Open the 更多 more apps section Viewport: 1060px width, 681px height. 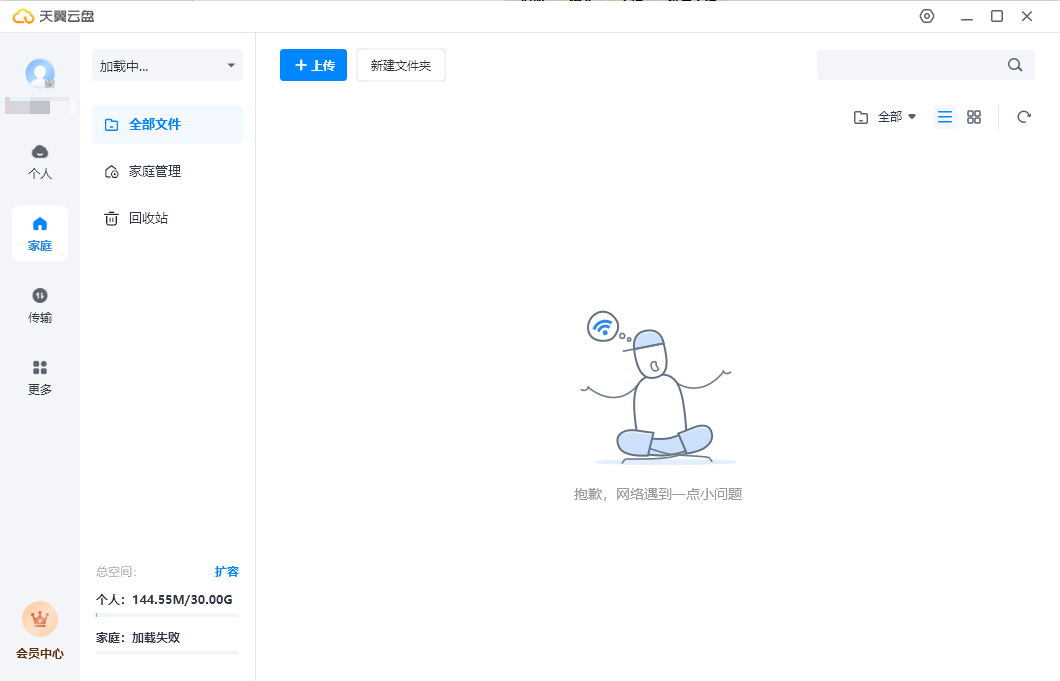tap(40, 377)
